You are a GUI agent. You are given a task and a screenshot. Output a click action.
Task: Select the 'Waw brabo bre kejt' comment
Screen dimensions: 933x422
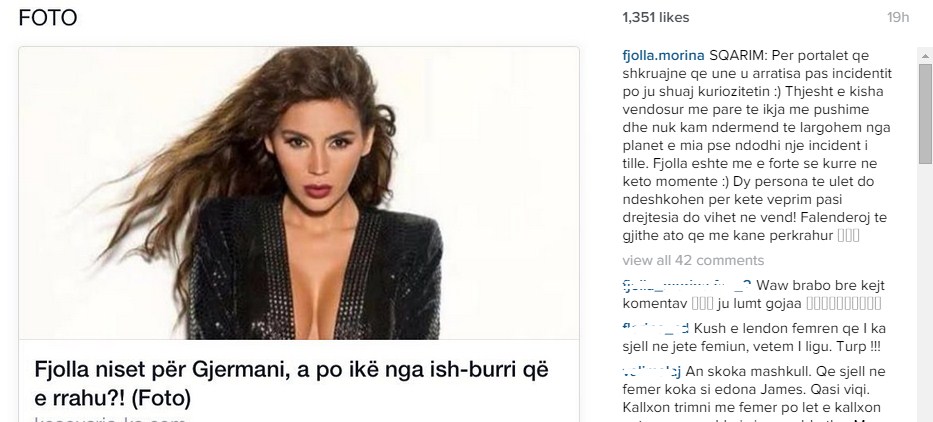[x=821, y=286]
